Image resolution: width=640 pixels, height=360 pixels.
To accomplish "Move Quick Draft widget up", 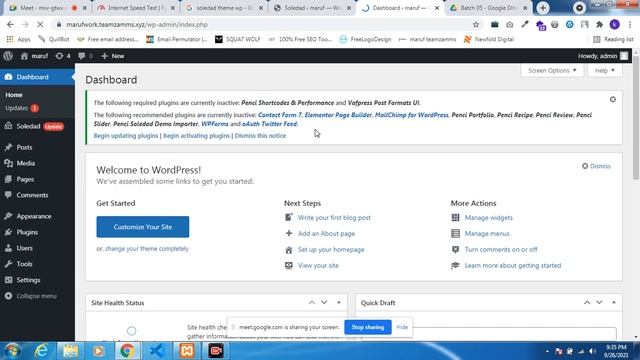I will click(x=587, y=302).
